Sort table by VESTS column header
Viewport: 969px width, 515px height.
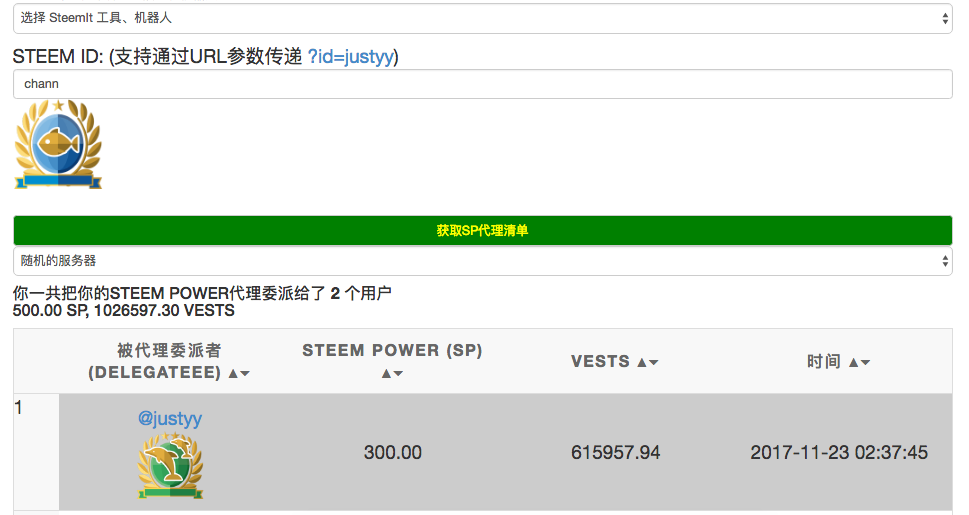615,362
